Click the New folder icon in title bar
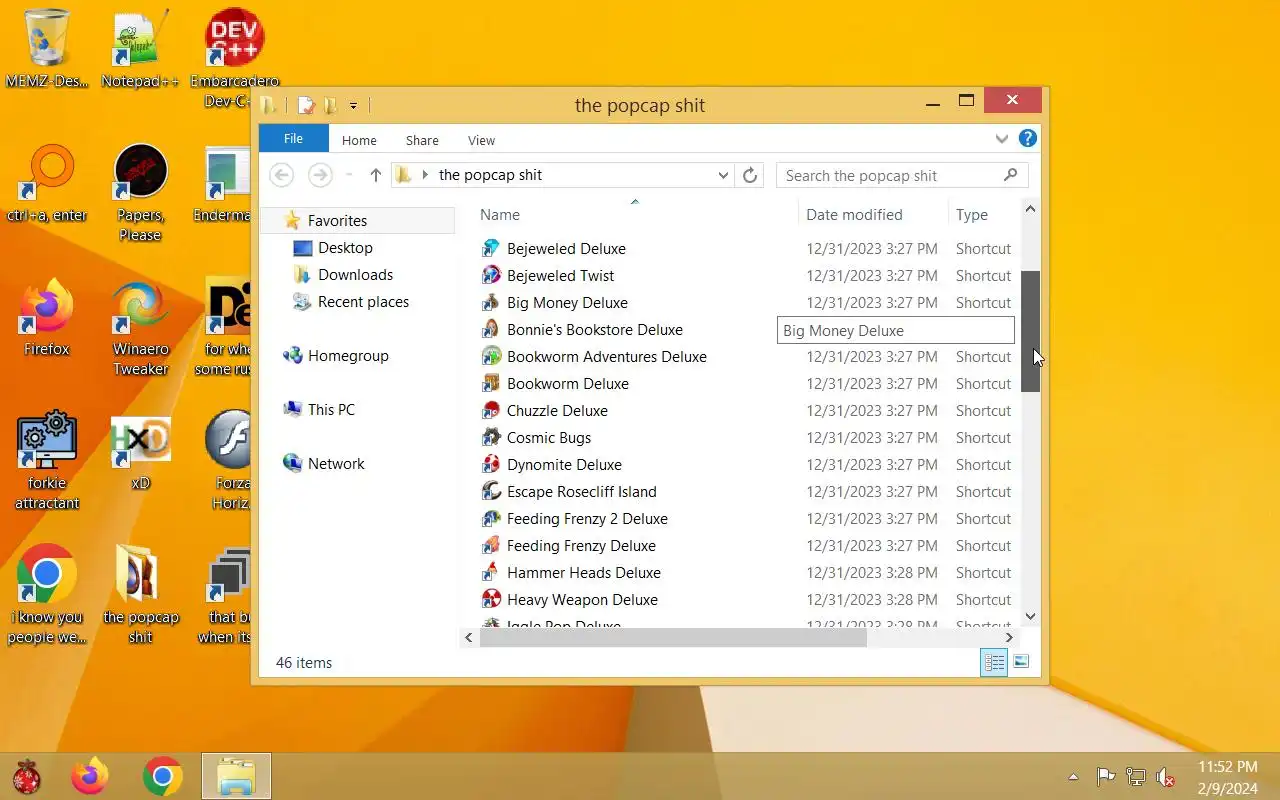 (x=331, y=105)
